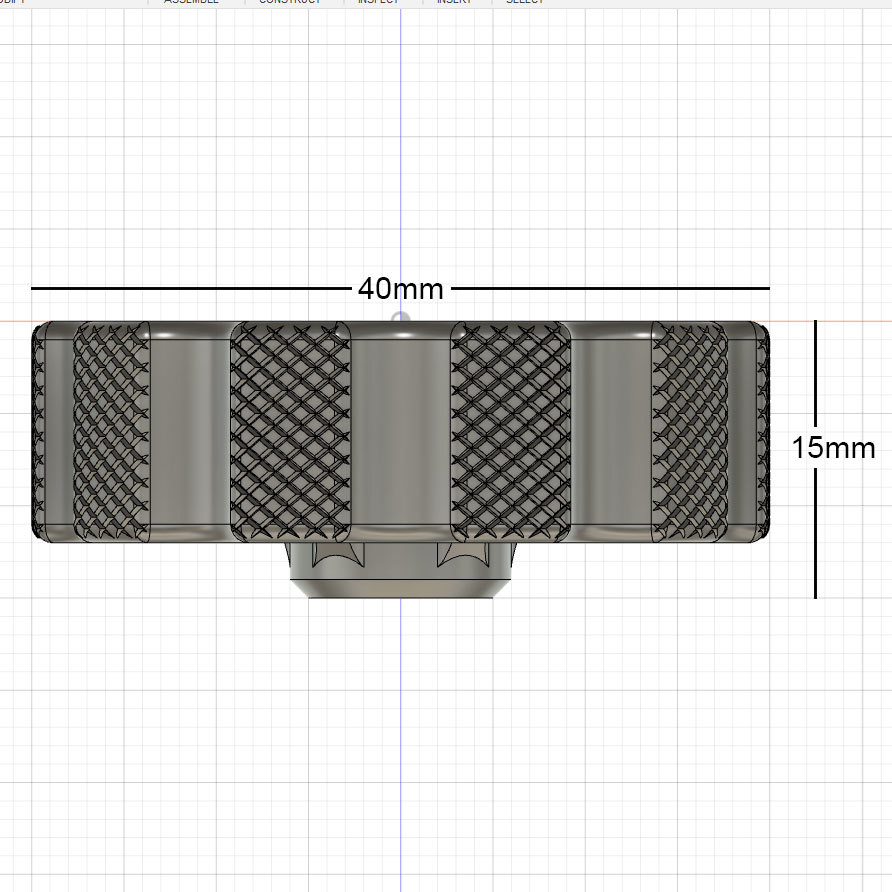Screen dimensions: 892x892
Task: Select the 15mm dimension label
Action: (x=835, y=449)
